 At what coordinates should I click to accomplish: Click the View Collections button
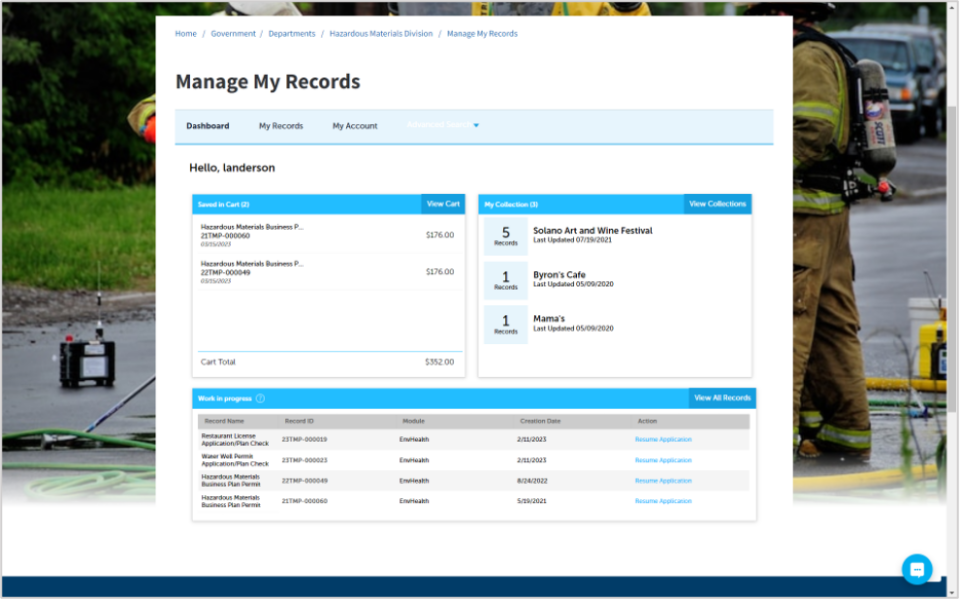pos(717,203)
